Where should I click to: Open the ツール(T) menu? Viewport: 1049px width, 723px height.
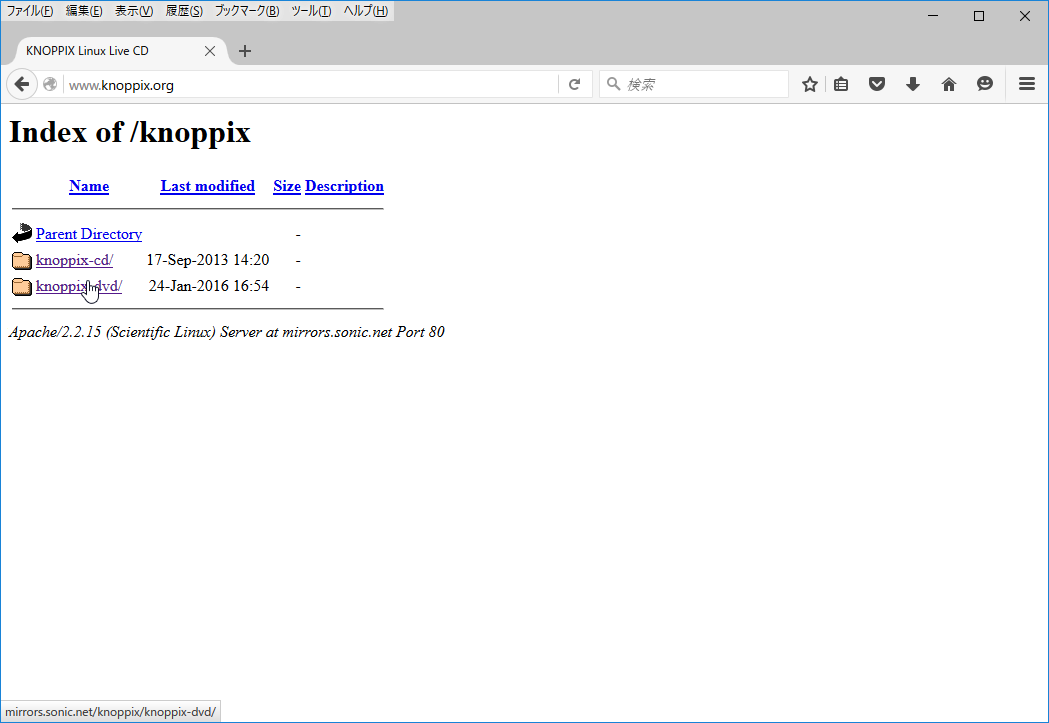click(x=311, y=11)
